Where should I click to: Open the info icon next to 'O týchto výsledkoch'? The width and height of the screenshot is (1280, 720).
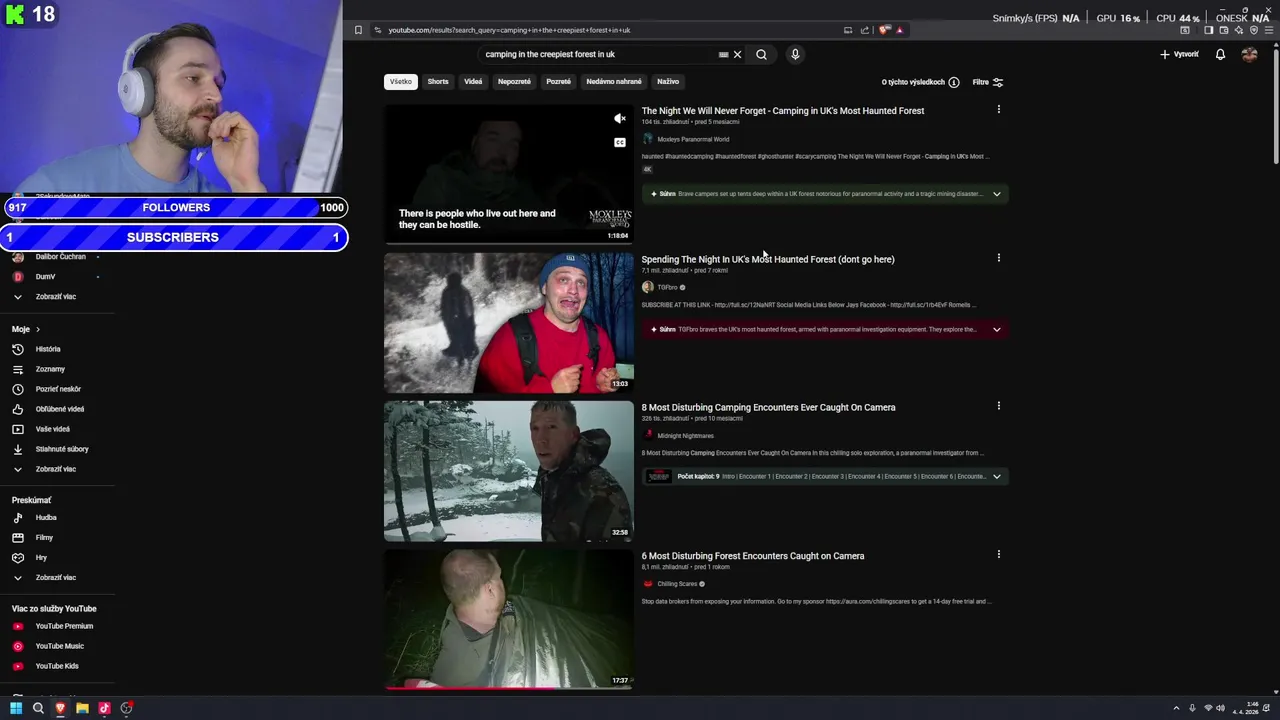pos(954,82)
